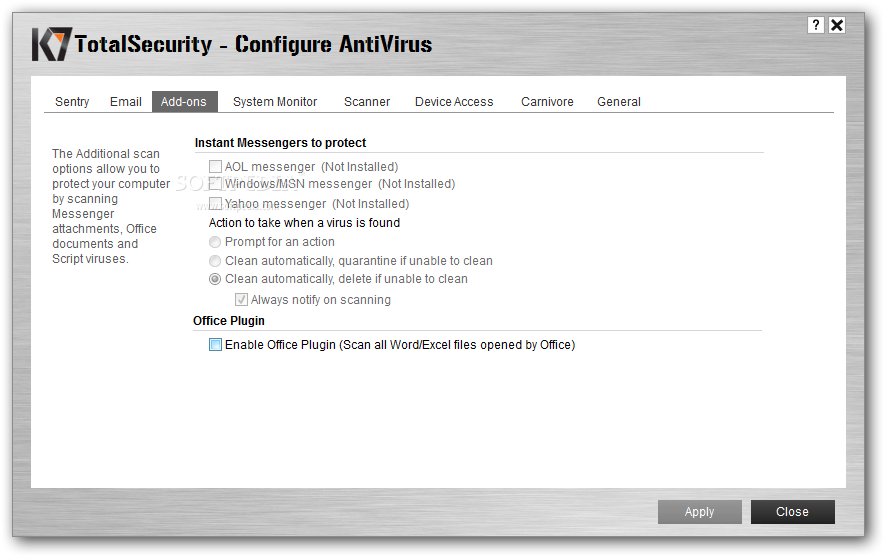Screen dimensions: 885x557
Task: Click the Office Plugin heading
Action: pyautogui.click(x=229, y=321)
